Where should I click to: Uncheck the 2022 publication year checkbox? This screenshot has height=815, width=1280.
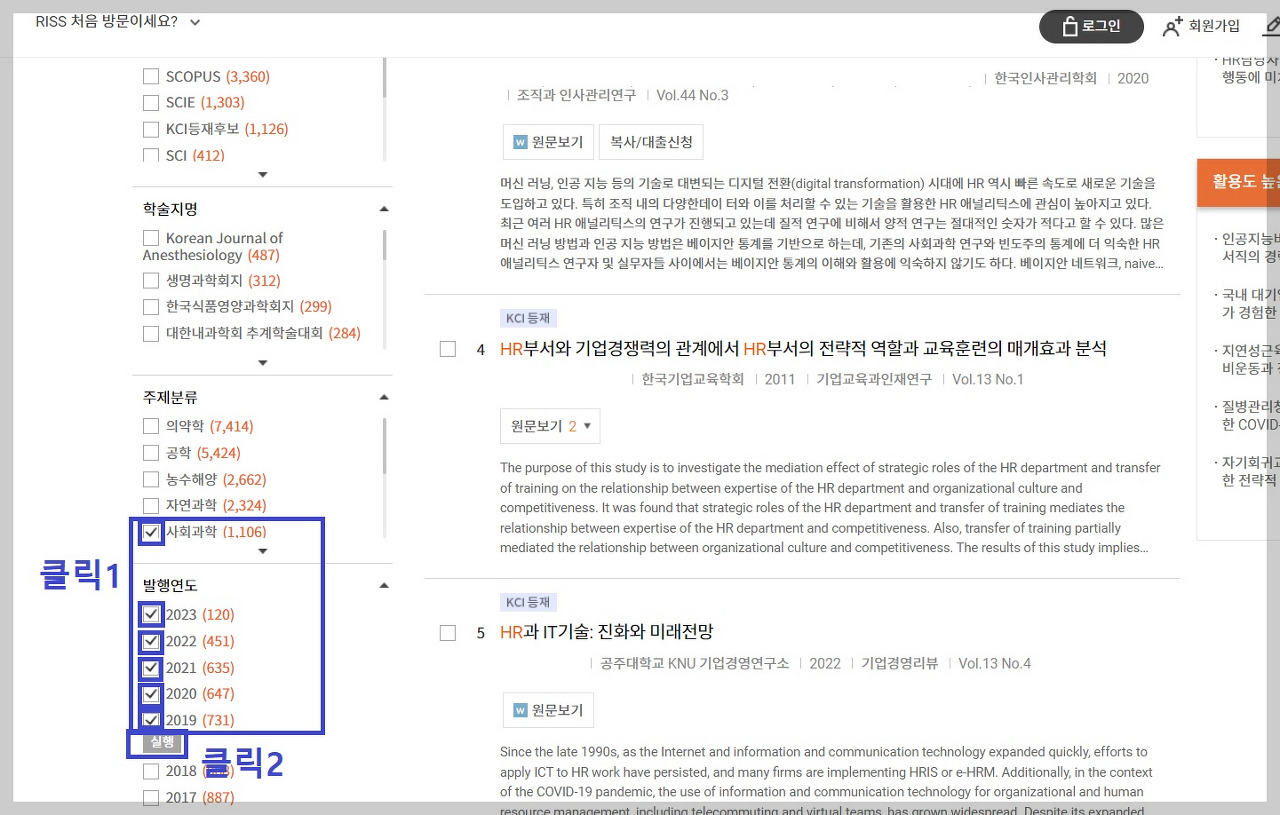151,641
